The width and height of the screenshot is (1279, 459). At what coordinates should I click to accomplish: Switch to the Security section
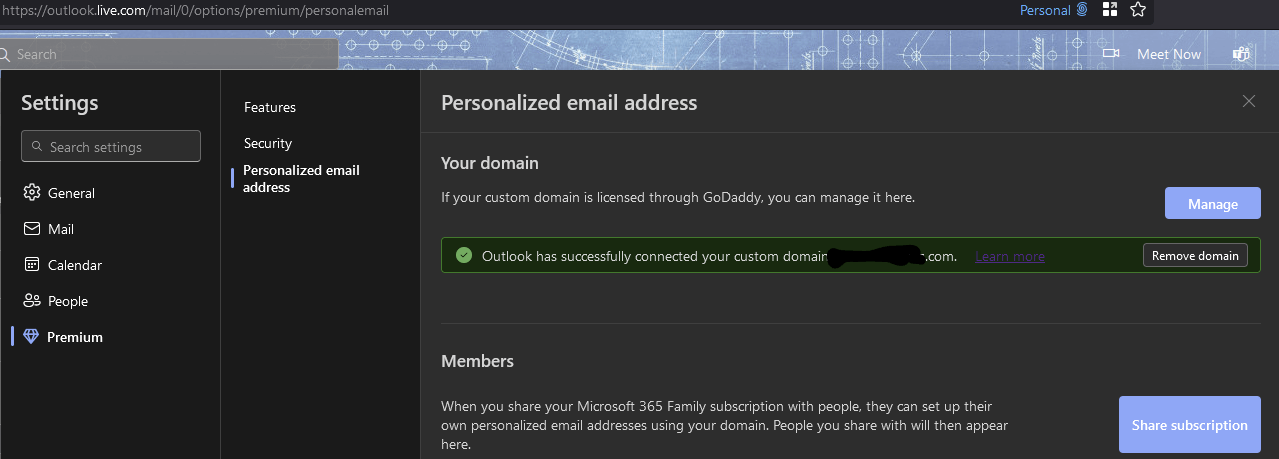268,143
